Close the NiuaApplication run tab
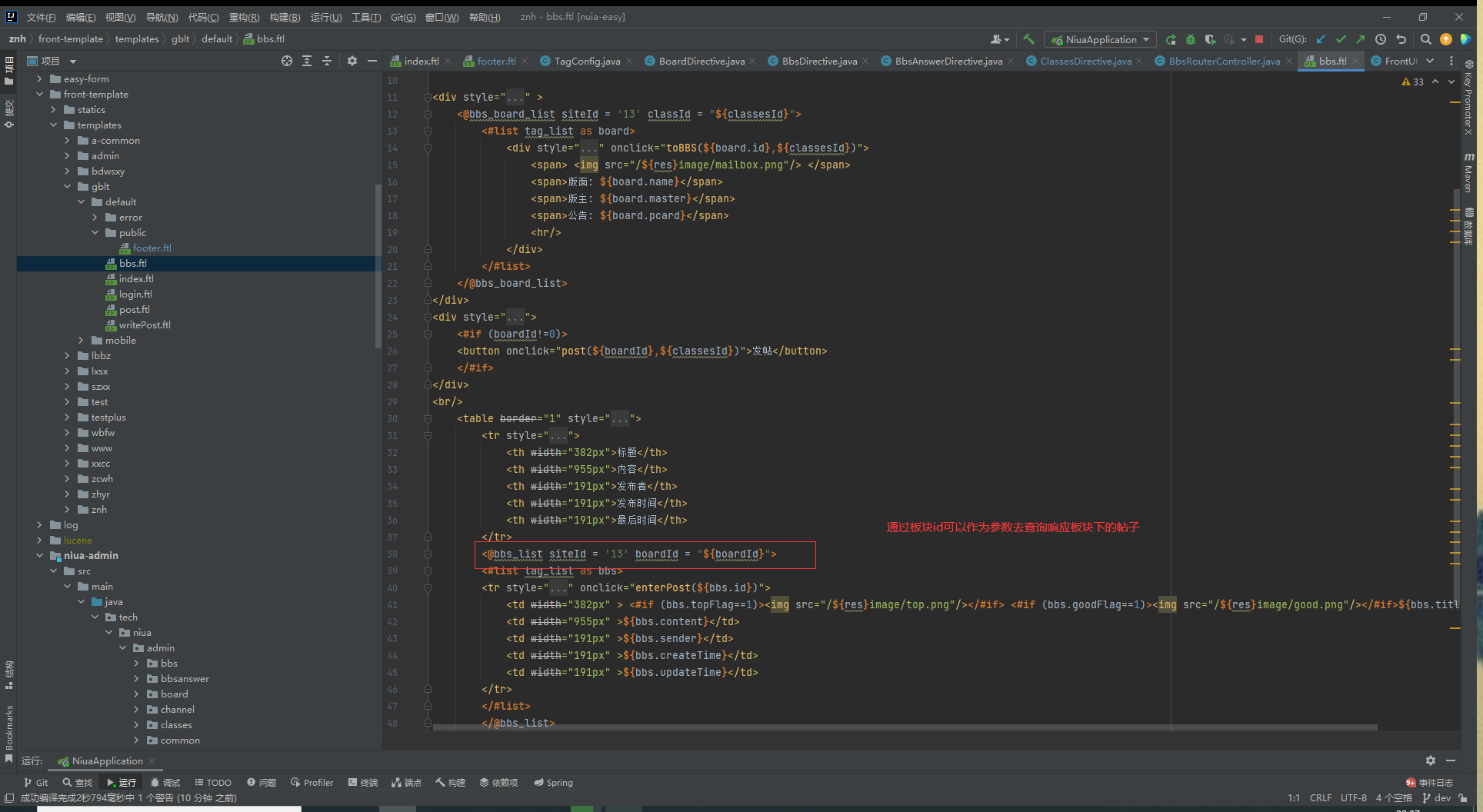The height and width of the screenshot is (812, 1483). (152, 761)
